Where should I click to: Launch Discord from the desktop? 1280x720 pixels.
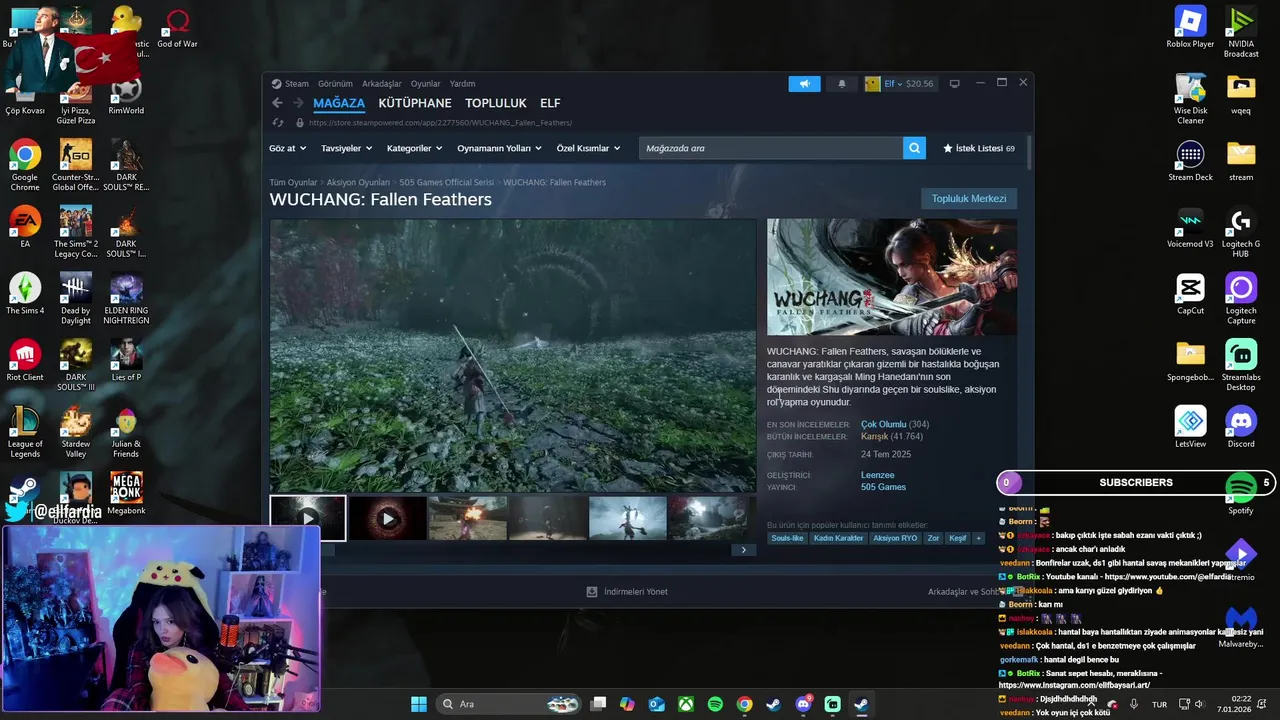click(1241, 428)
